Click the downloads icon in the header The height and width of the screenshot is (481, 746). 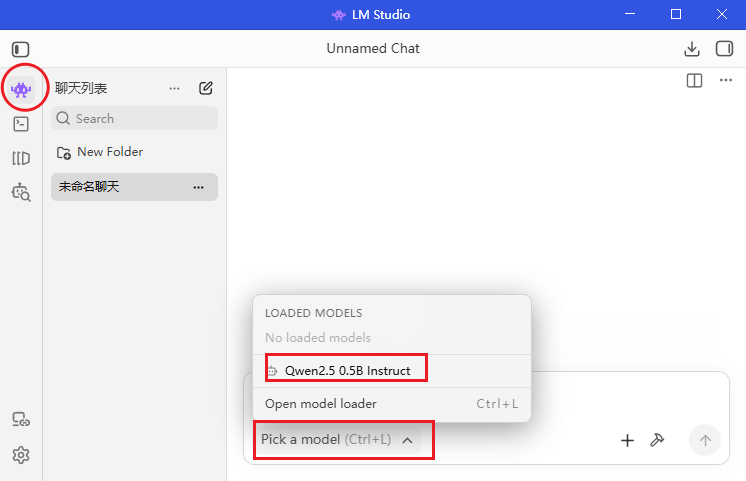click(692, 49)
